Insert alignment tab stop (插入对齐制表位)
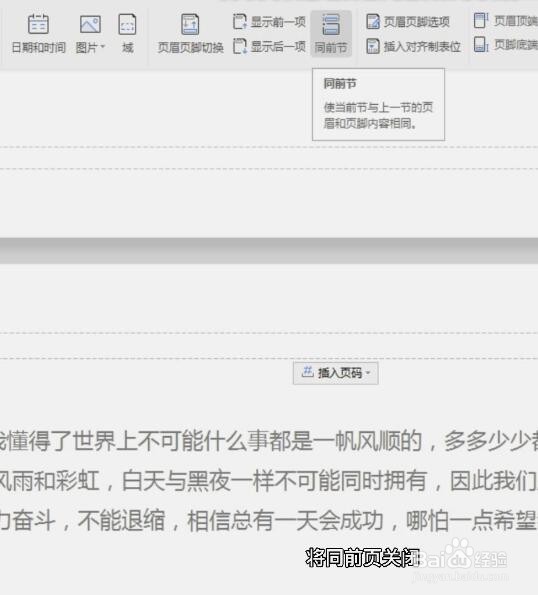Viewport: 538px width, 595px height. [413, 47]
